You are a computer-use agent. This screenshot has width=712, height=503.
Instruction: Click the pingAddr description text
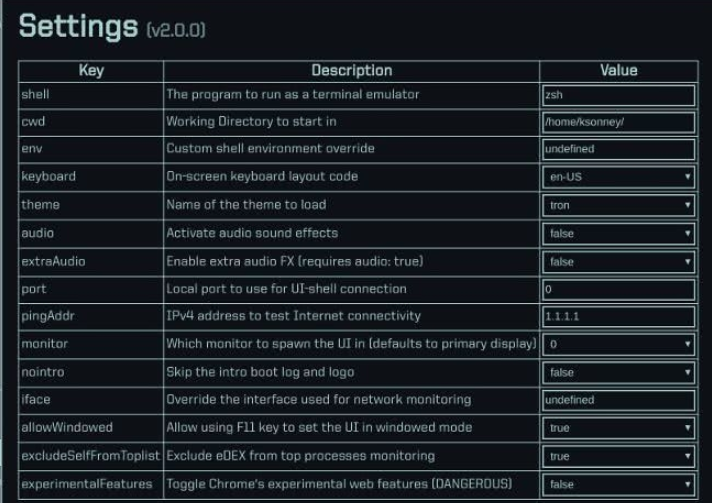pyautogui.click(x=293, y=316)
